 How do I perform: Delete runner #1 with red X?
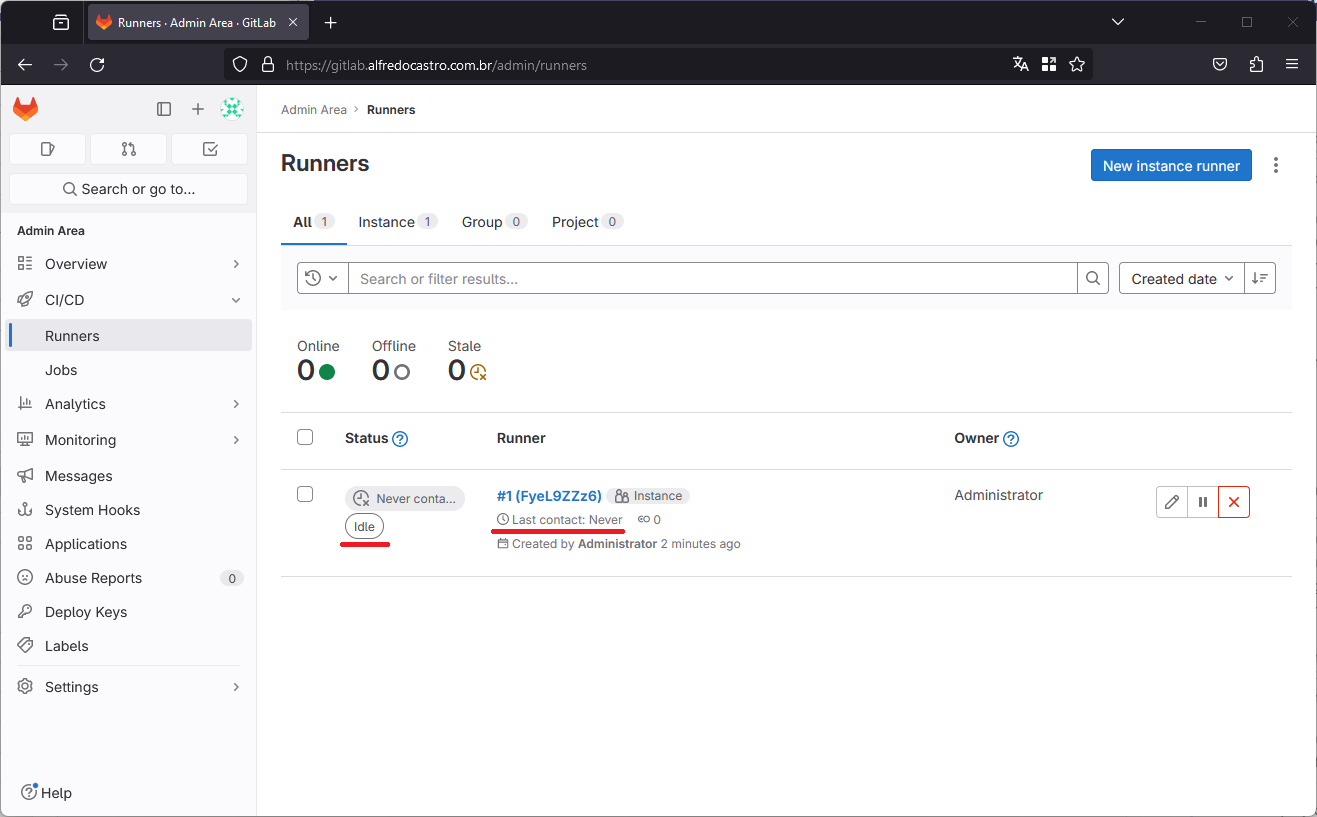coord(1234,502)
